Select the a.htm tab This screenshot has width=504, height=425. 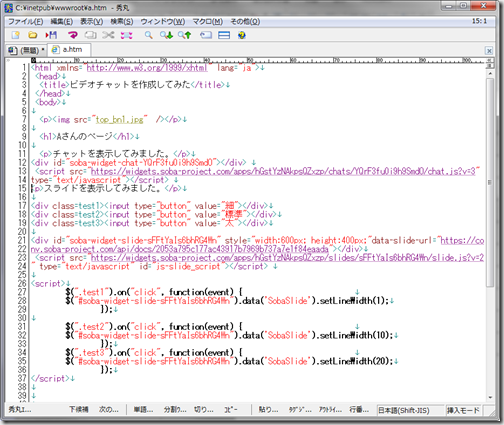(x=69, y=50)
